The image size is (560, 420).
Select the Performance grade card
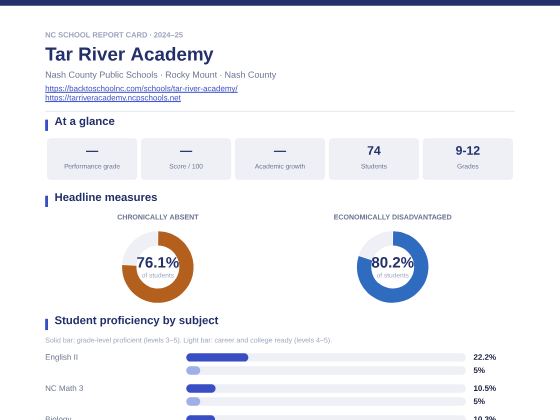(92, 159)
